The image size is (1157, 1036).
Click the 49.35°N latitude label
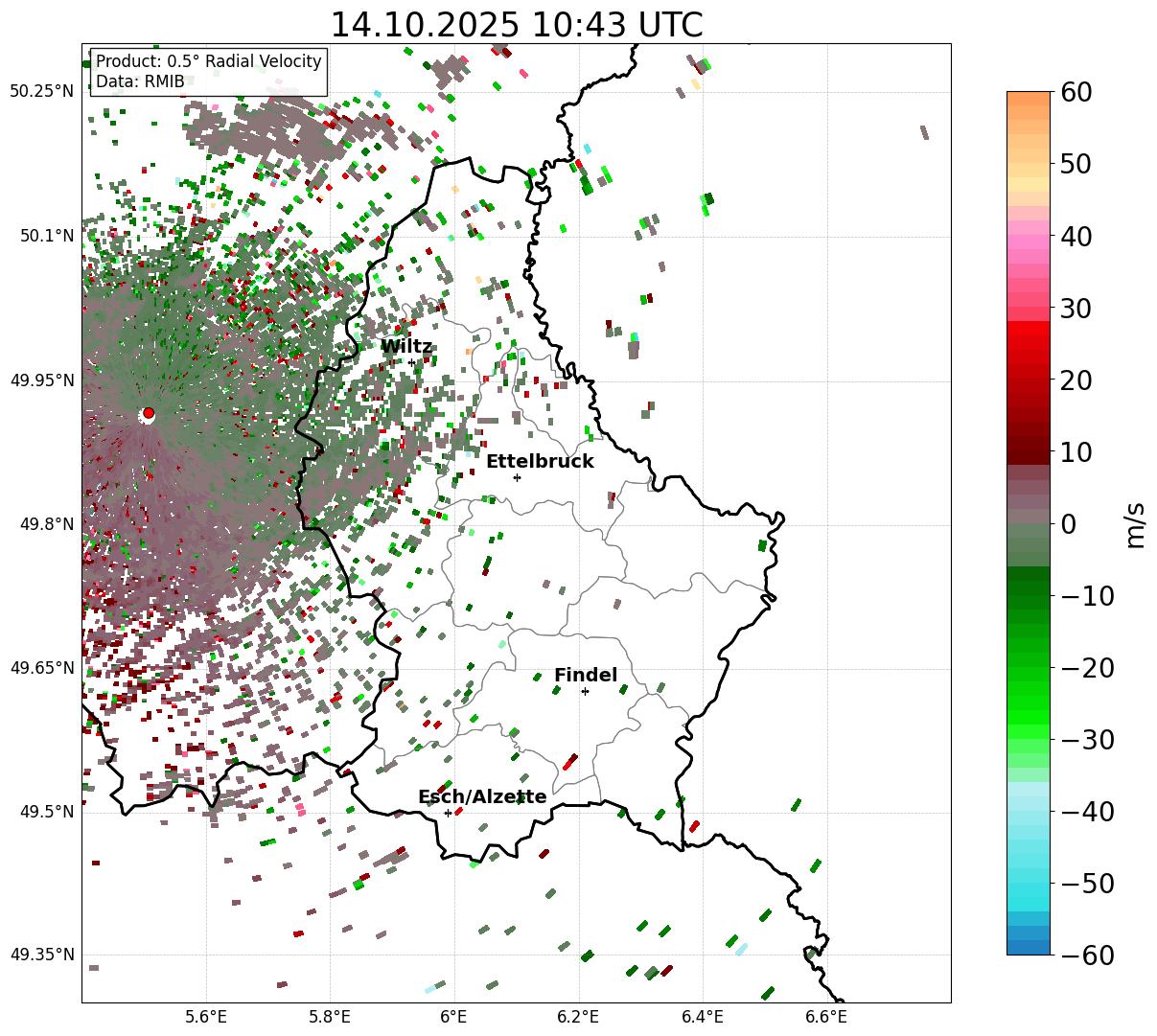(42, 955)
